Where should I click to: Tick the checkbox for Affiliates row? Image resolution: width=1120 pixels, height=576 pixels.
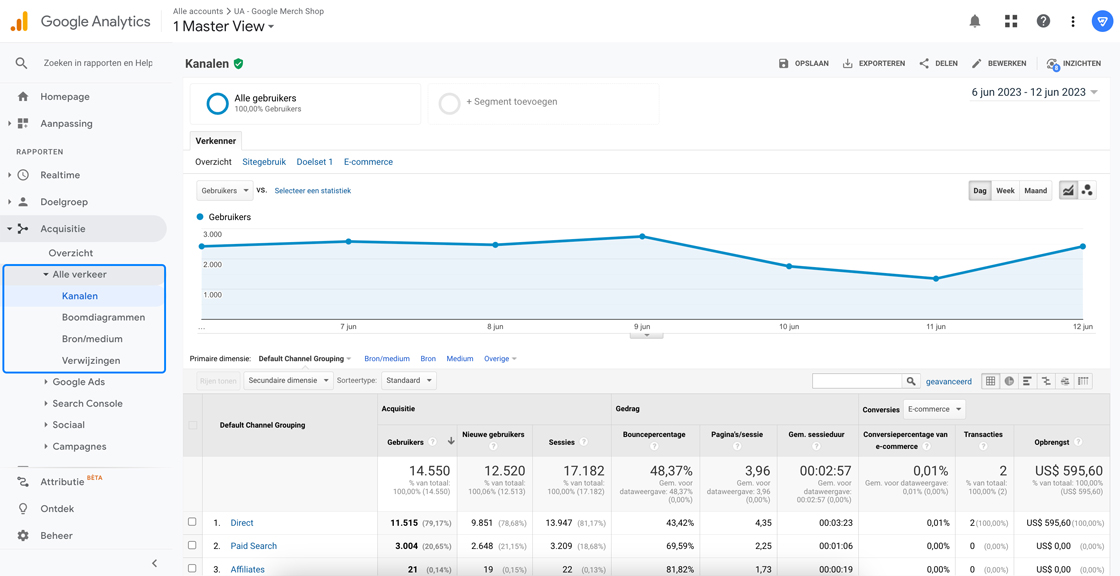click(192, 569)
